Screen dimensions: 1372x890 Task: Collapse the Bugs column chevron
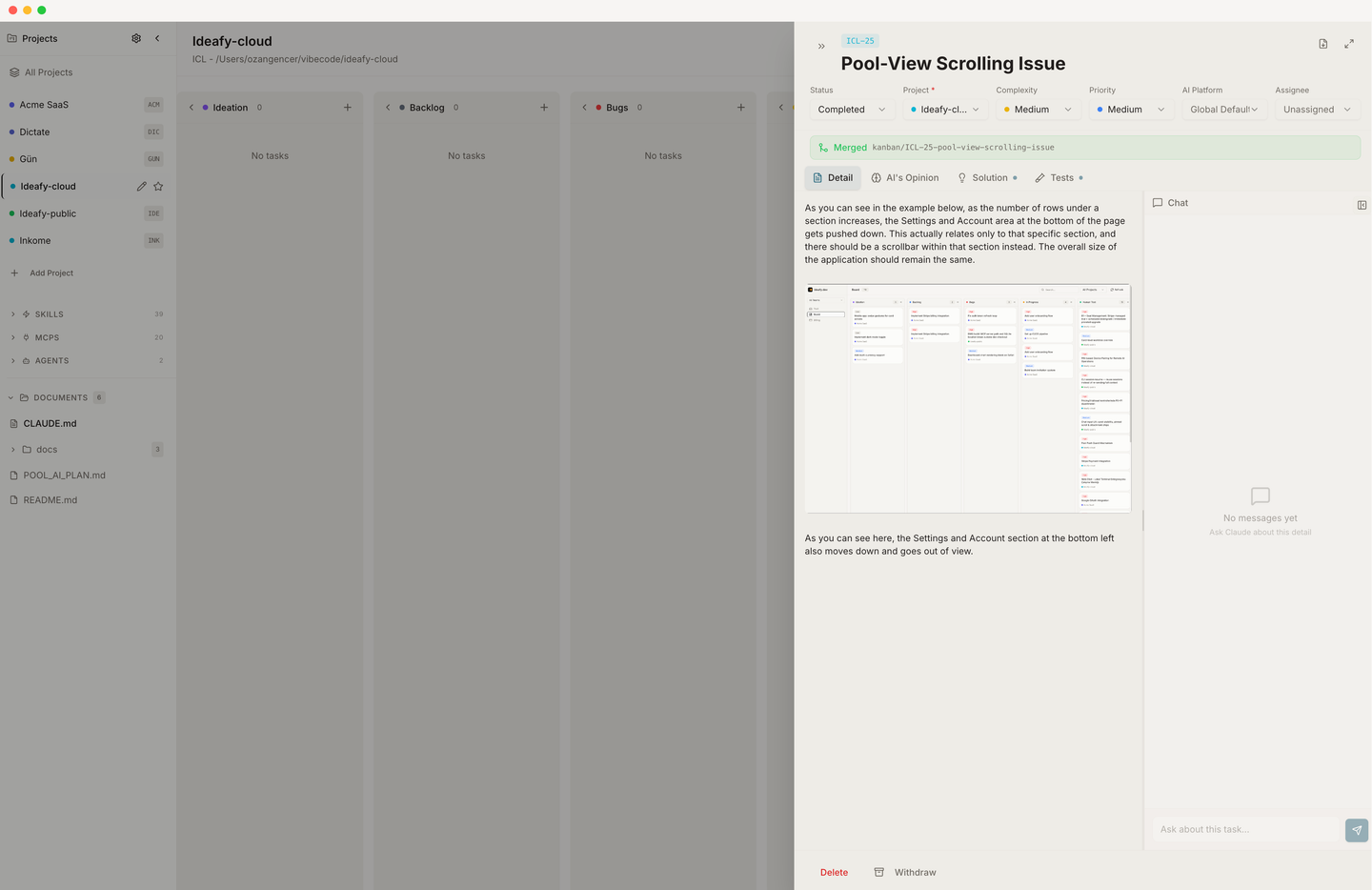point(584,108)
